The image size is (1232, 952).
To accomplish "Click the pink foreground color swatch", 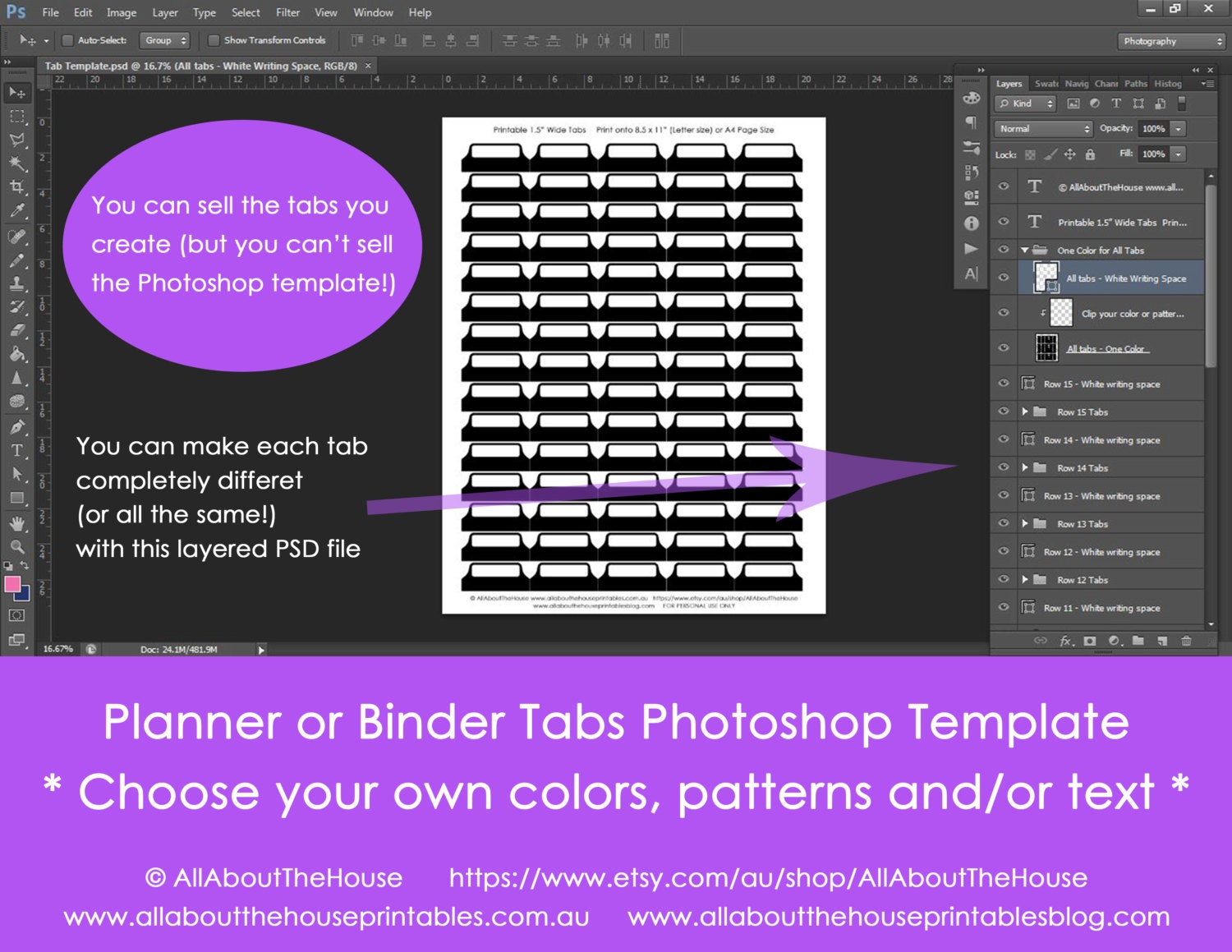I will pyautogui.click(x=11, y=584).
